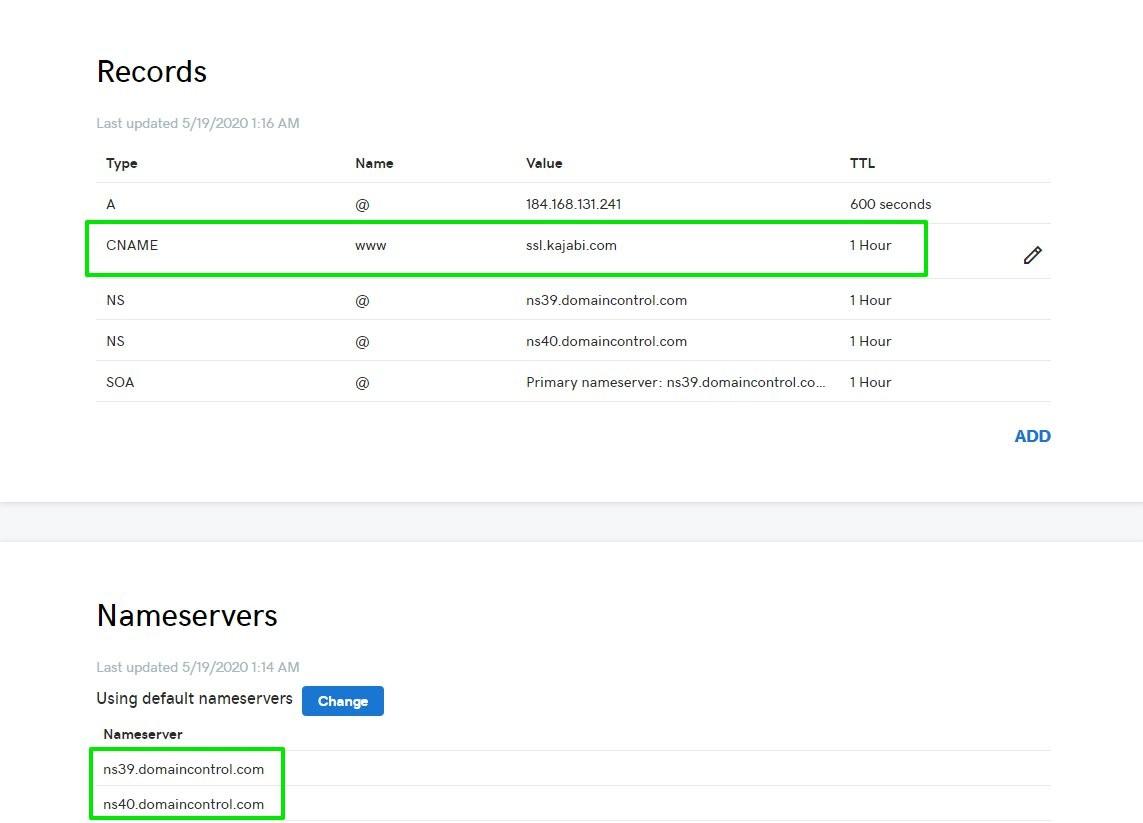
Task: Click the www name of the CNAME record
Action: point(370,245)
